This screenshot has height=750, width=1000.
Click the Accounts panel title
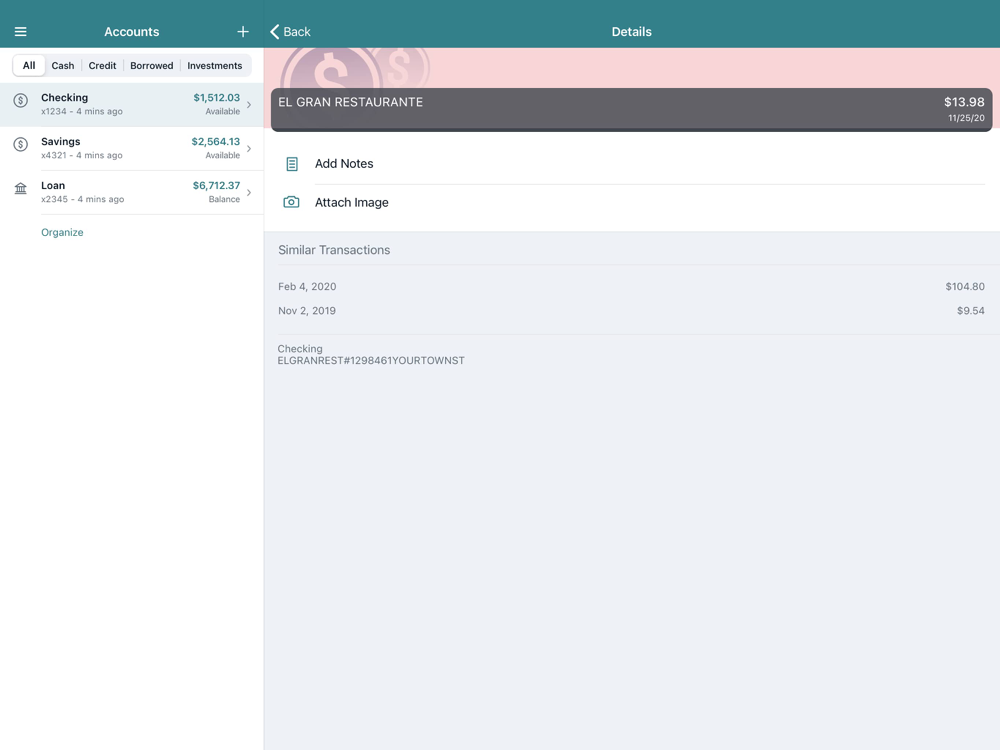[132, 32]
